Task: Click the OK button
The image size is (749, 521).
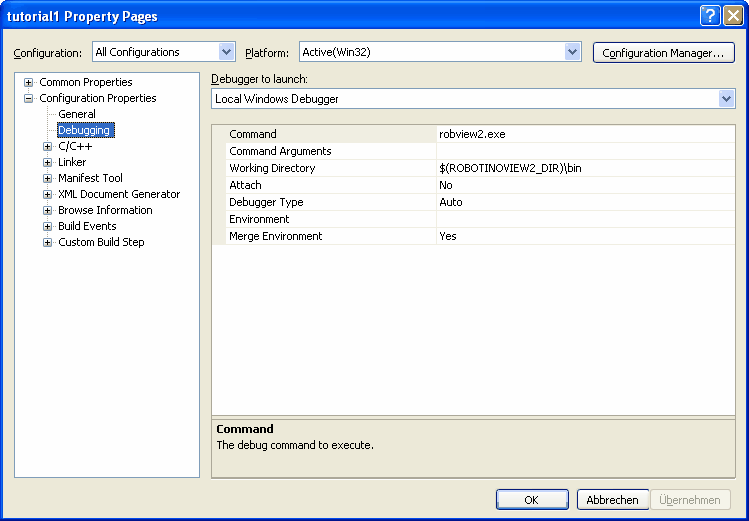Action: tap(532, 500)
